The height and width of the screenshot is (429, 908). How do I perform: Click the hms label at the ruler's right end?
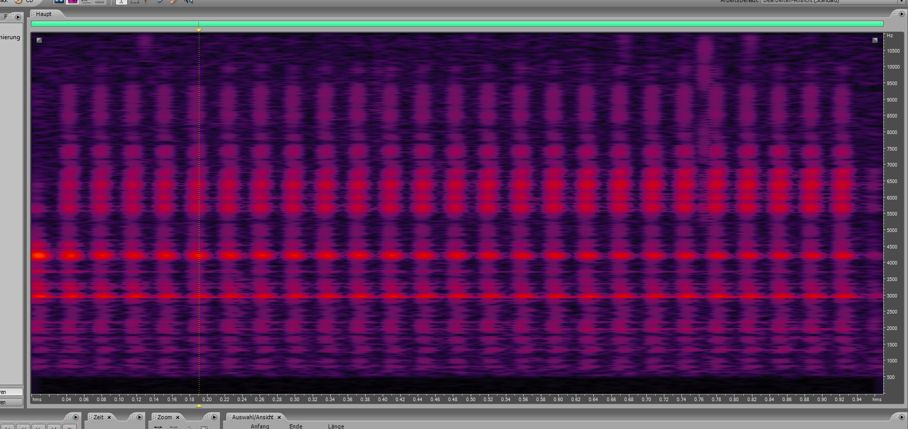(877, 399)
